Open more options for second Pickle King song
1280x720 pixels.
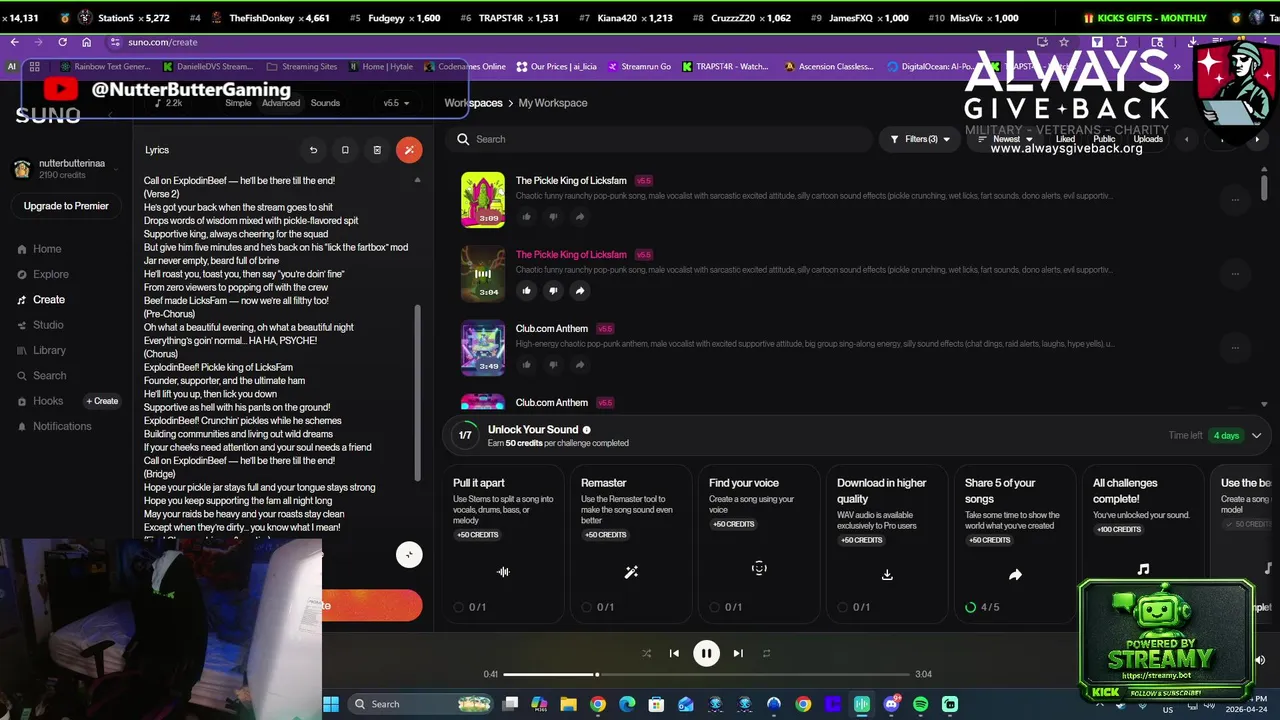pos(1235,273)
